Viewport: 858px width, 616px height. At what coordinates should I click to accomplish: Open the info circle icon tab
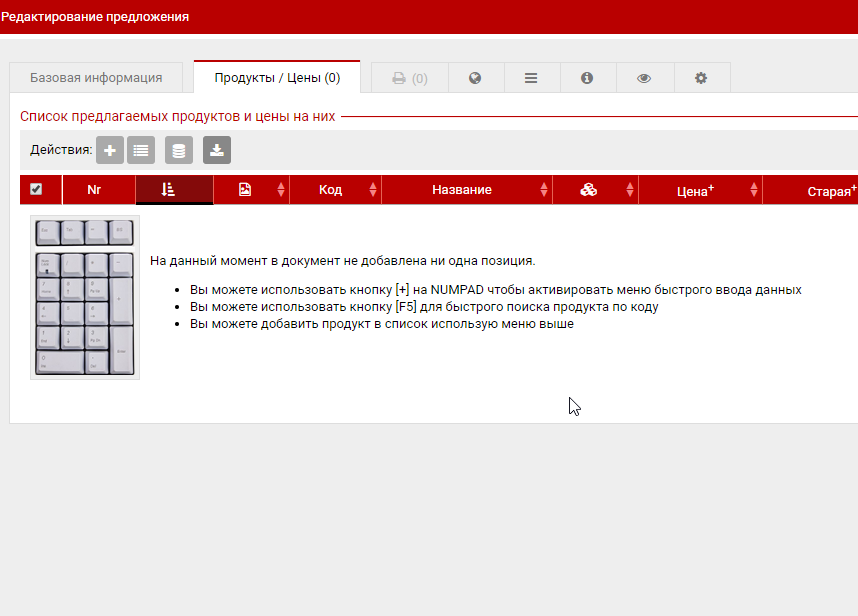coord(587,78)
